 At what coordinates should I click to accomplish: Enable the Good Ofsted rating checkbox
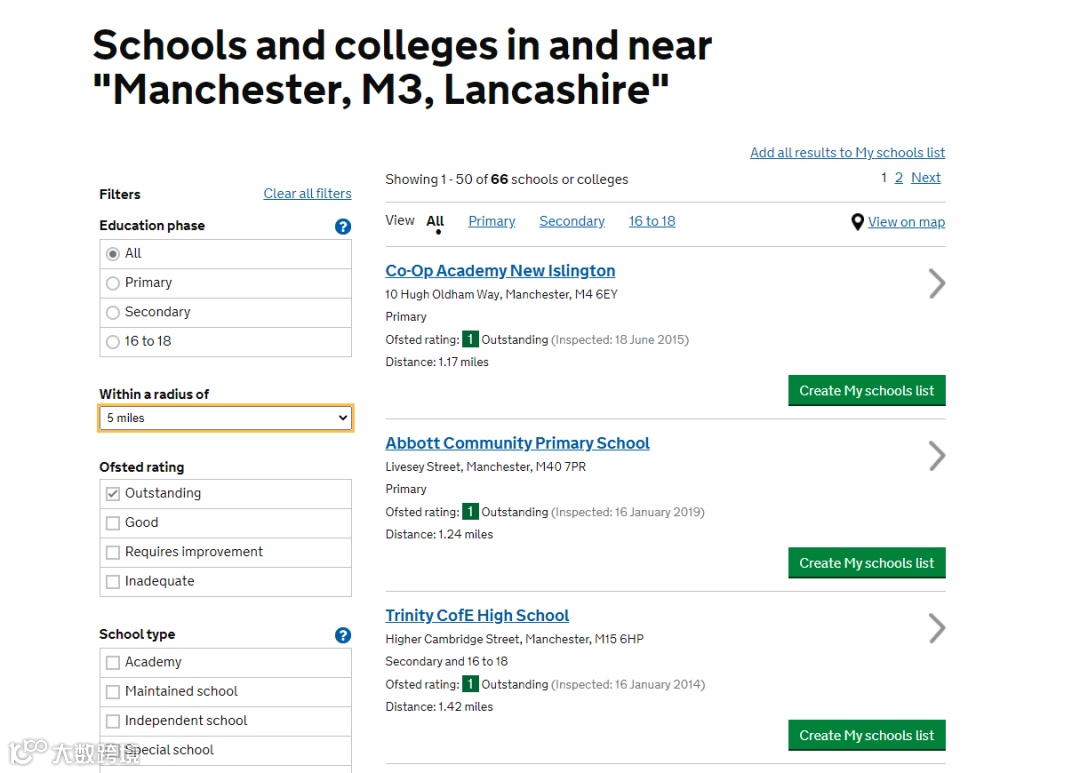[x=113, y=523]
